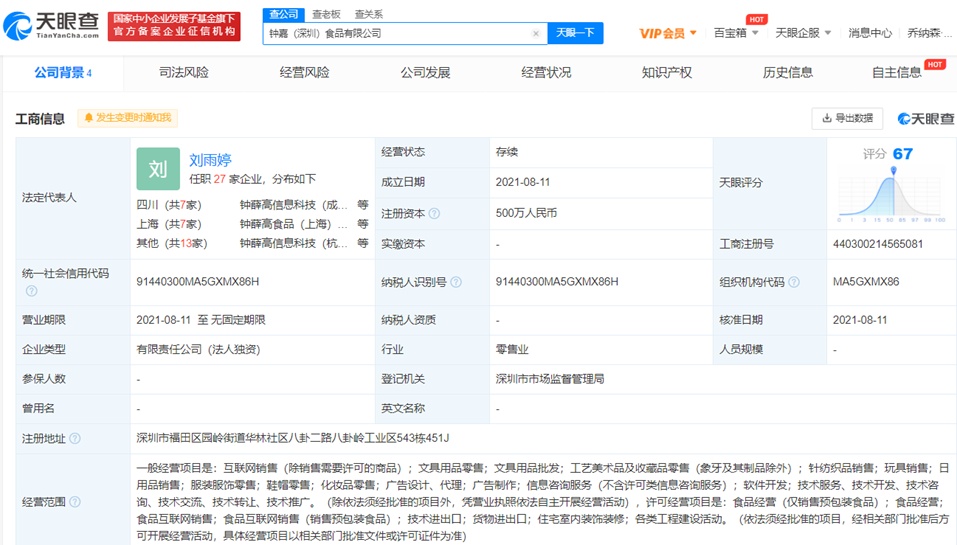Switch to the 司法风险 tab
This screenshot has width=957, height=545.
tap(184, 72)
